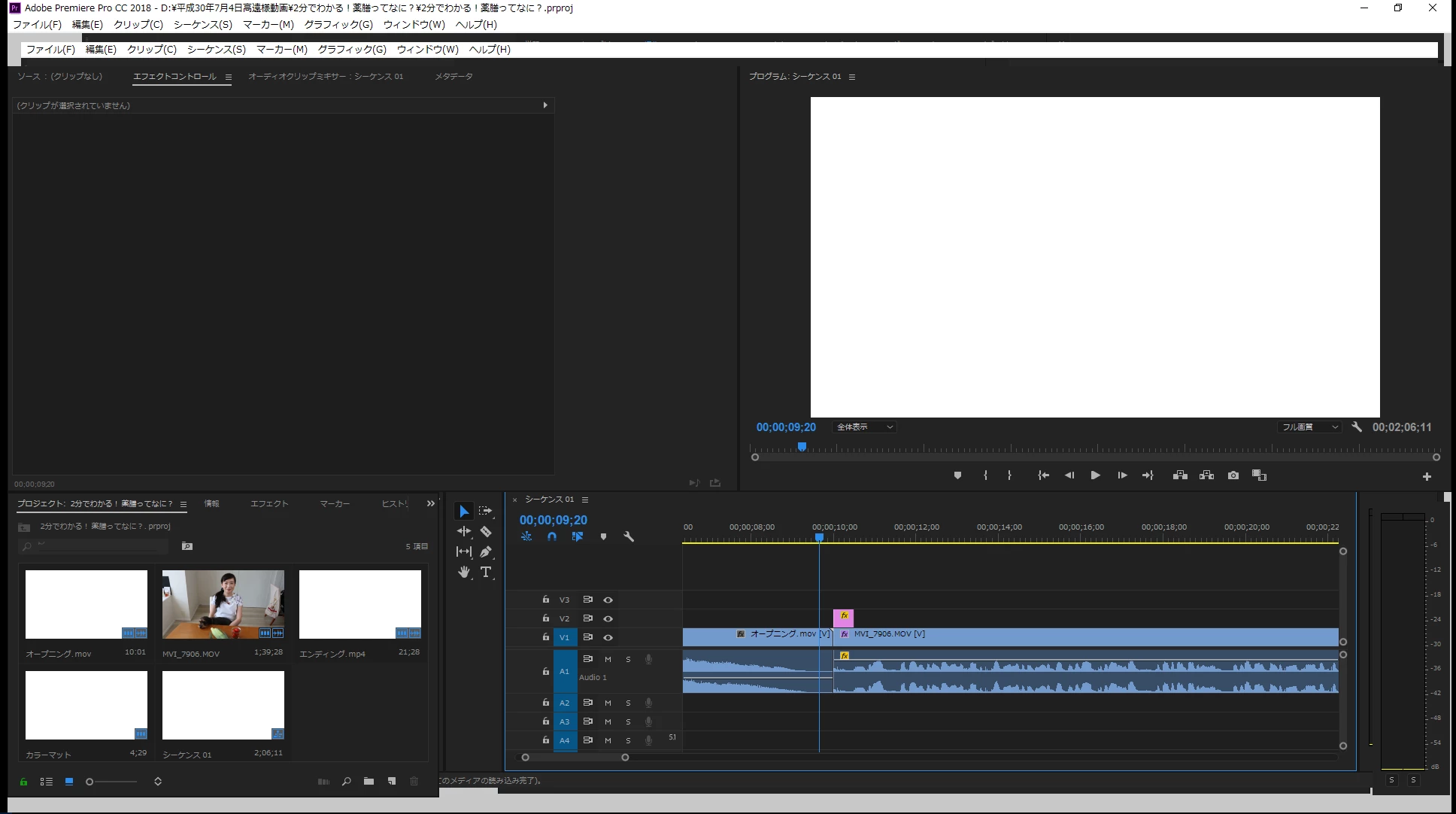Select the Type tool

point(486,572)
